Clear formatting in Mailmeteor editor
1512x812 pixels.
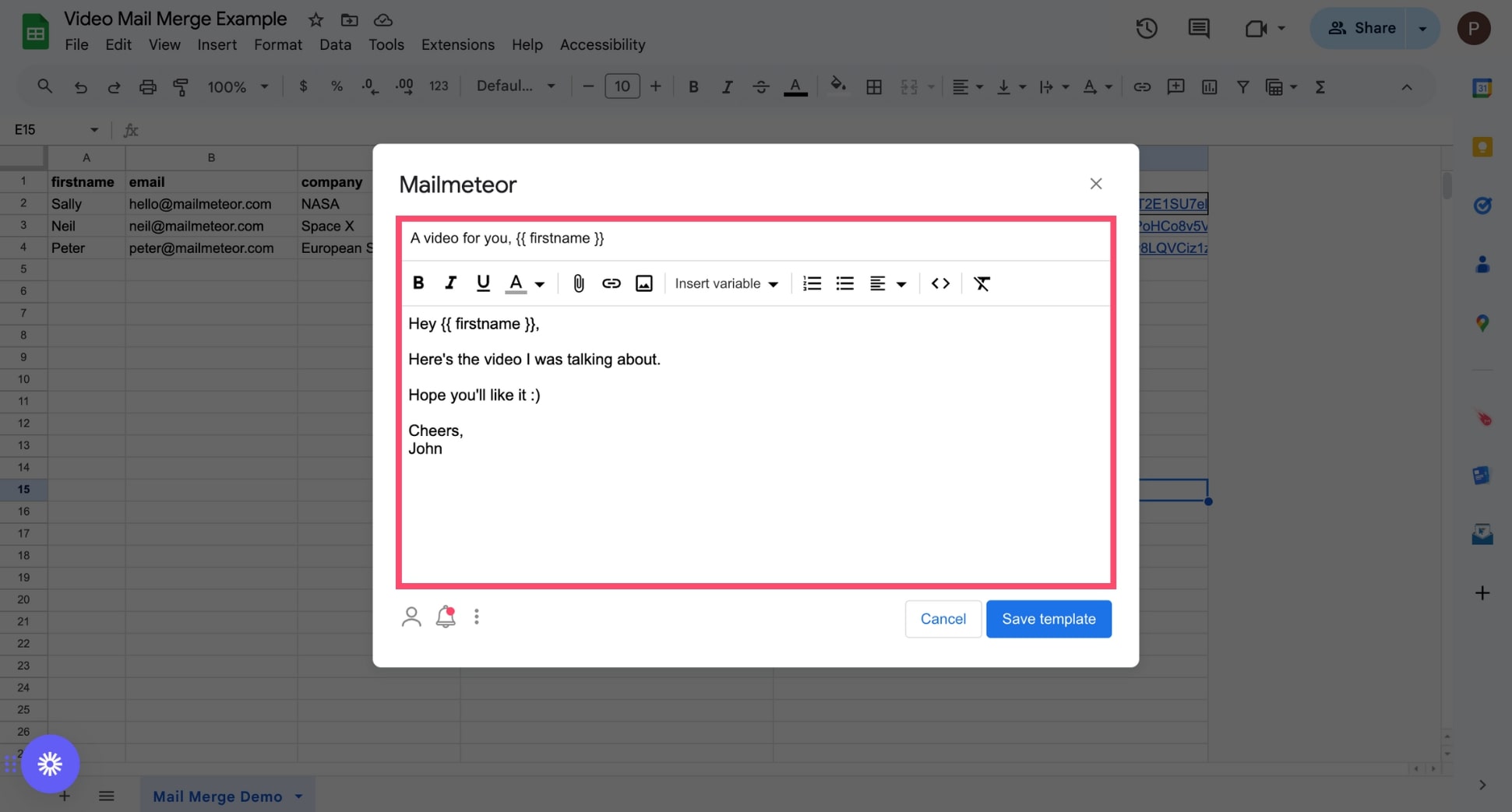tap(982, 283)
